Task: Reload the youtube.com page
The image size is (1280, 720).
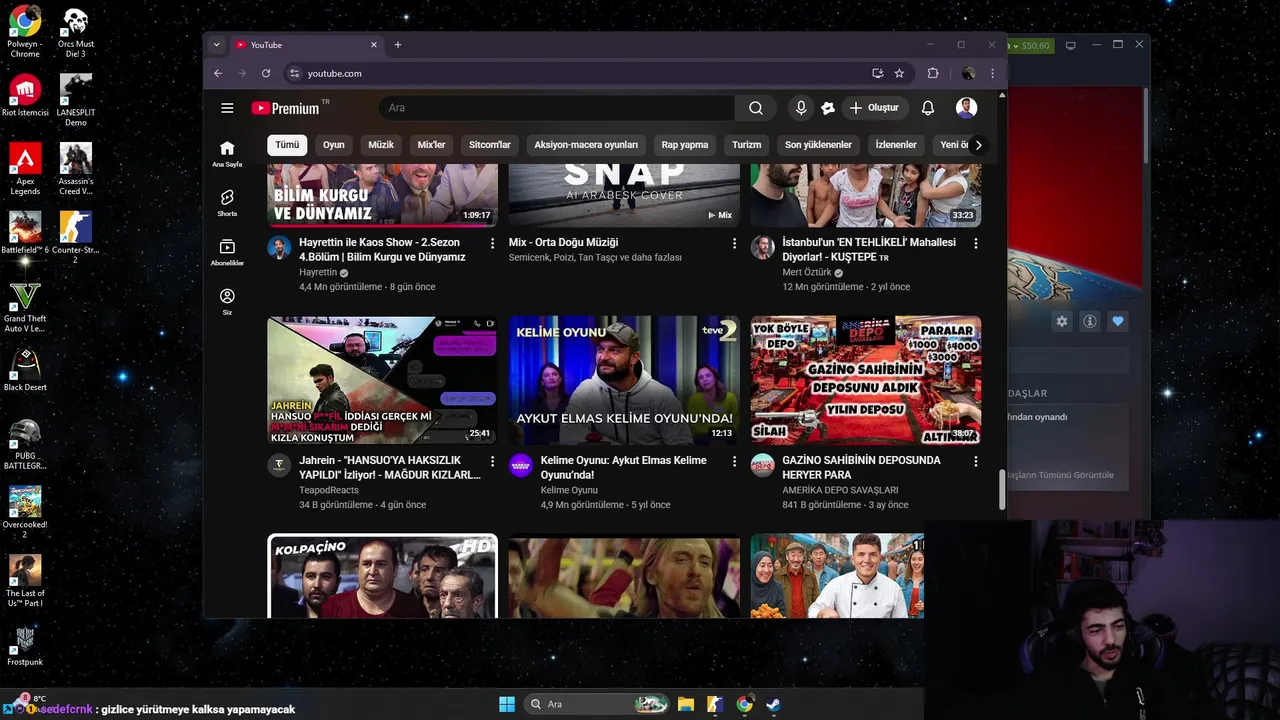Action: pyautogui.click(x=266, y=73)
